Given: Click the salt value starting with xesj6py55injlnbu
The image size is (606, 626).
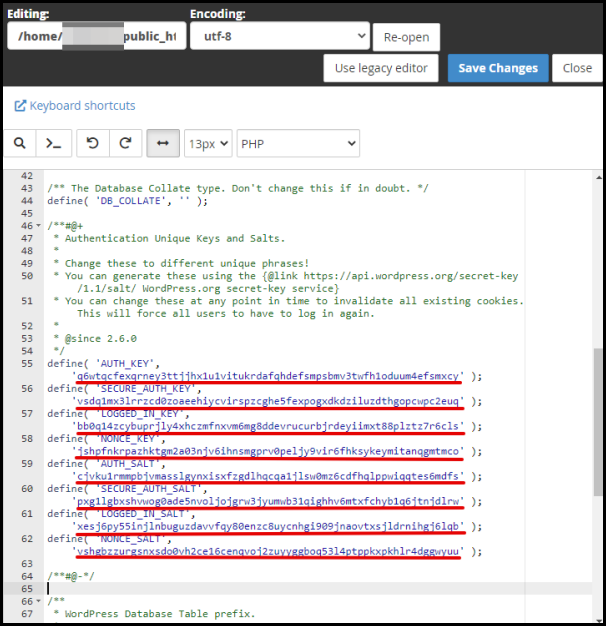Looking at the screenshot, I should point(268,526).
